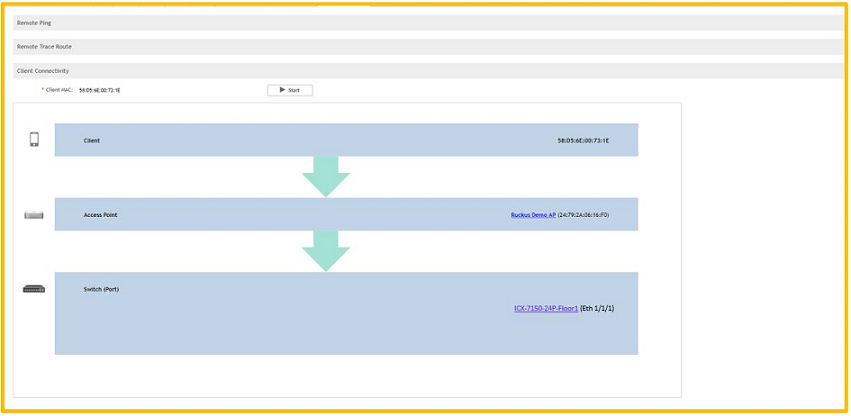This screenshot has height=416, width=851.
Task: Click the AP MAC address 24:79:2A:06:16:F0
Action: click(x=583, y=215)
